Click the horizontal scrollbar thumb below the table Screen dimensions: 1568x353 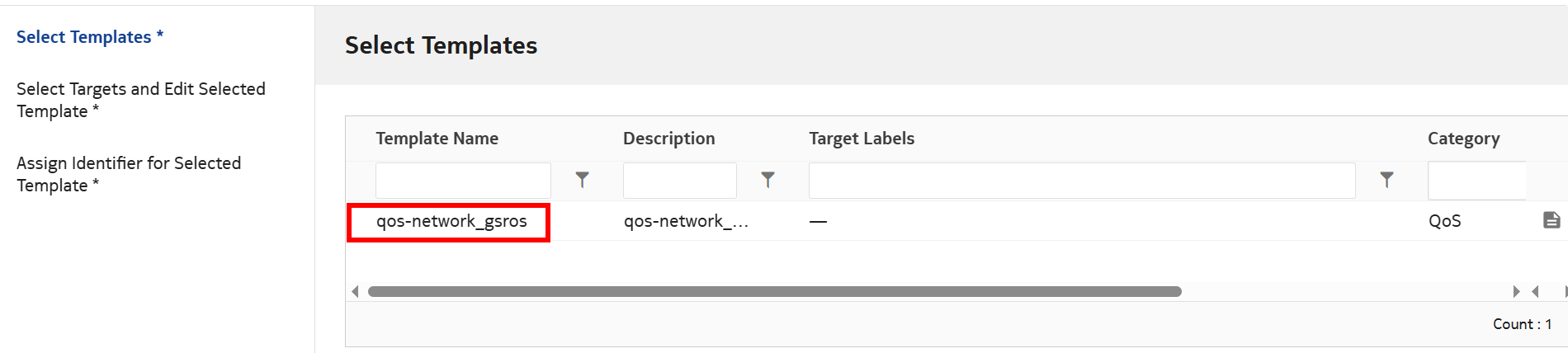[774, 291]
